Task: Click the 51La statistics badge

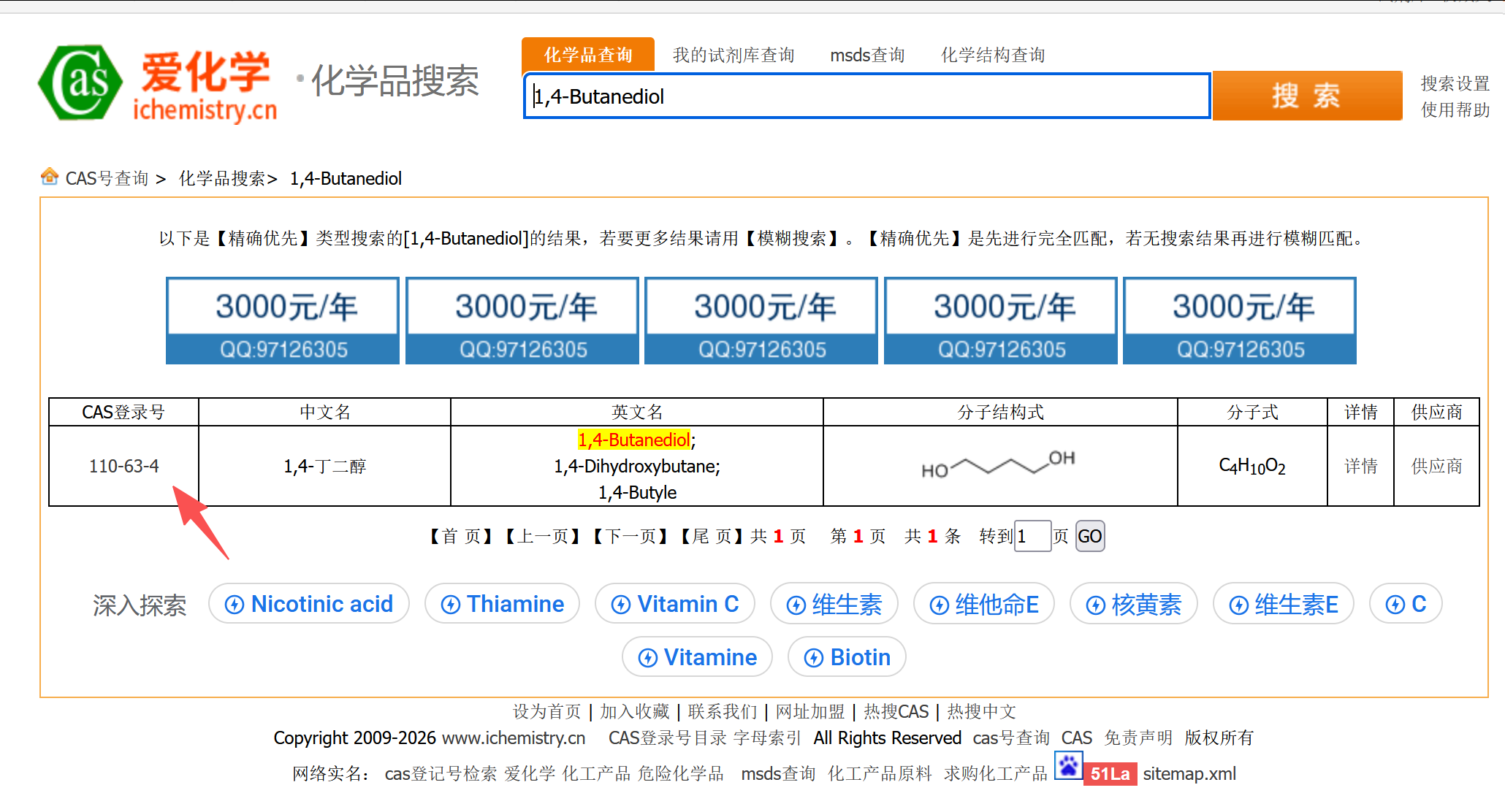Action: (1110, 773)
